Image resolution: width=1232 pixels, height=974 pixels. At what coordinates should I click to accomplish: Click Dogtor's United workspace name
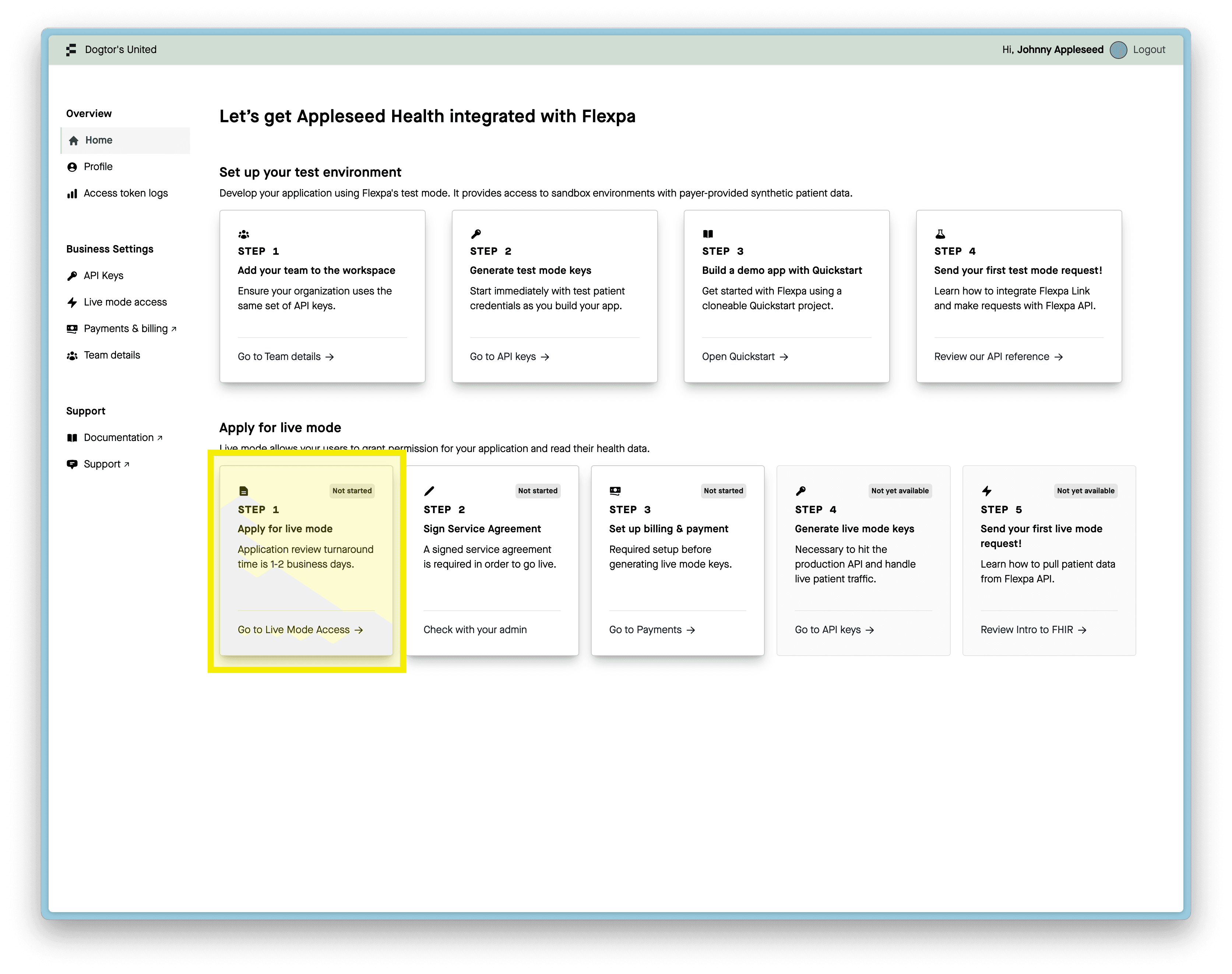point(120,50)
